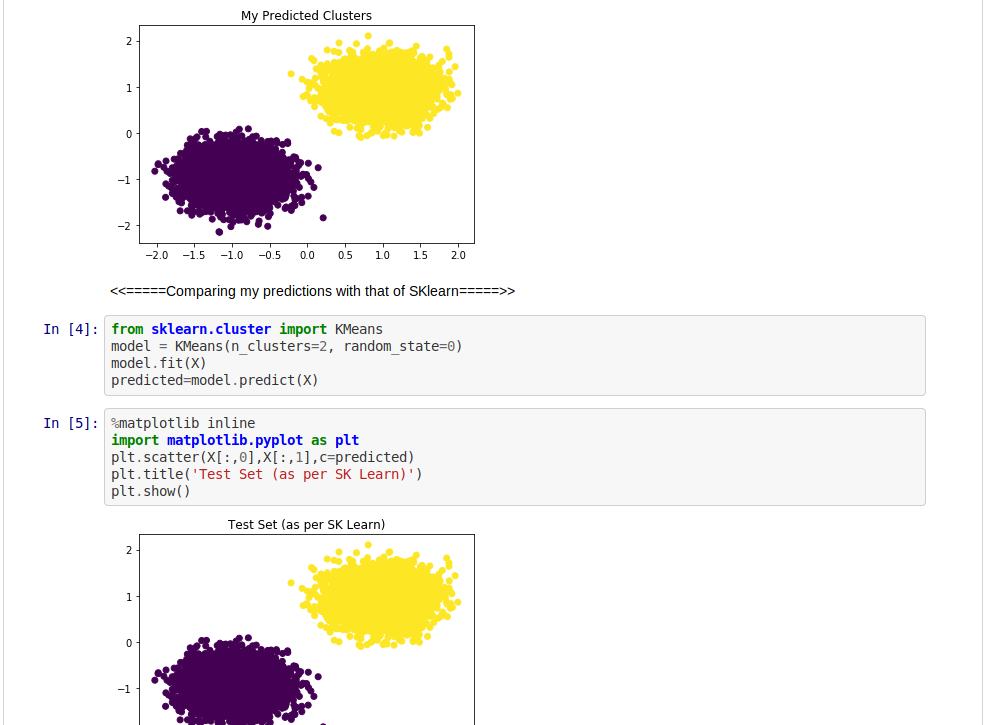Click the plt.show() line

(x=150, y=491)
